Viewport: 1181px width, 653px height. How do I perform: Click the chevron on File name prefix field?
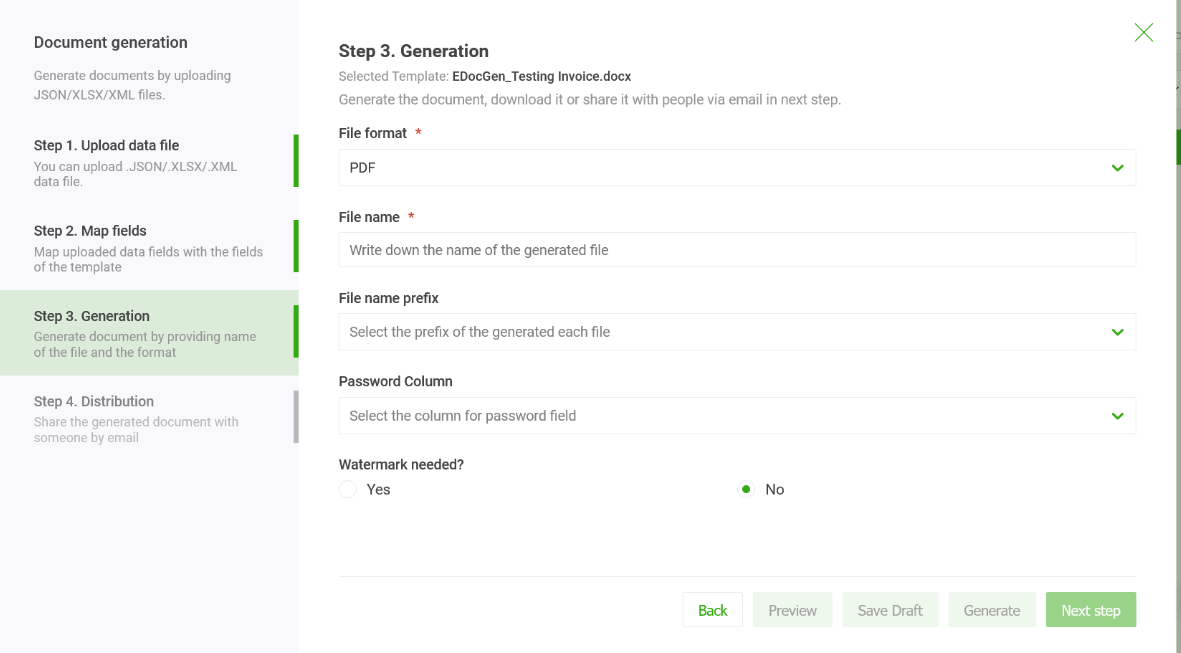pyautogui.click(x=1117, y=331)
